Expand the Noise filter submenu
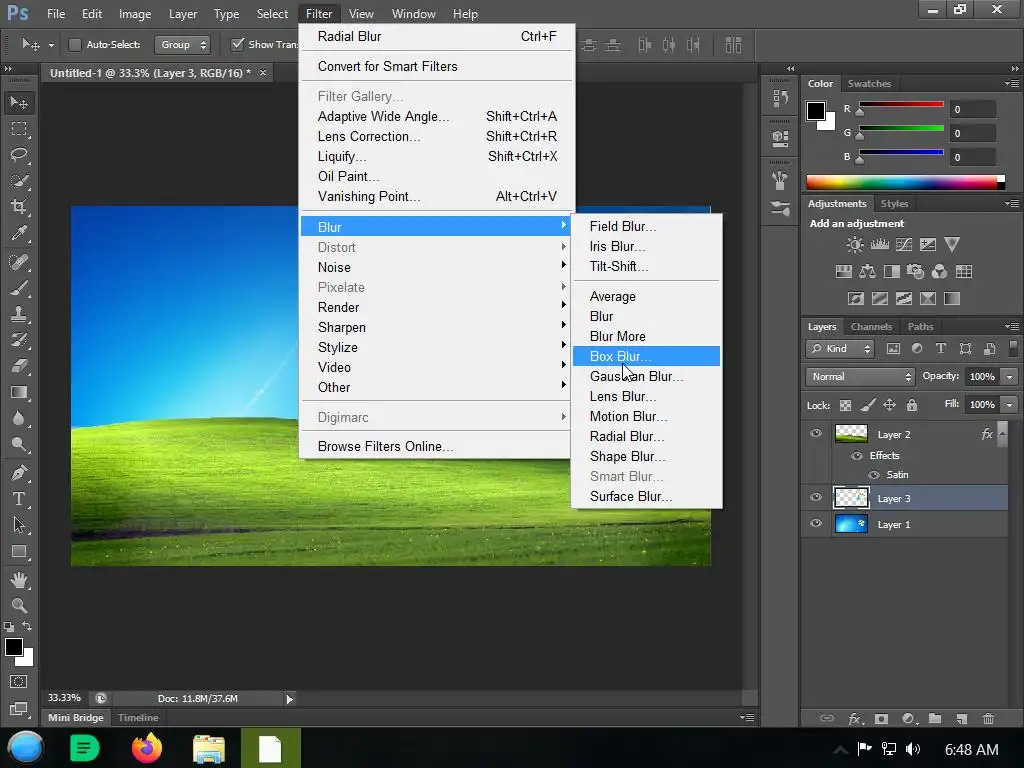The image size is (1024, 768). [436, 267]
